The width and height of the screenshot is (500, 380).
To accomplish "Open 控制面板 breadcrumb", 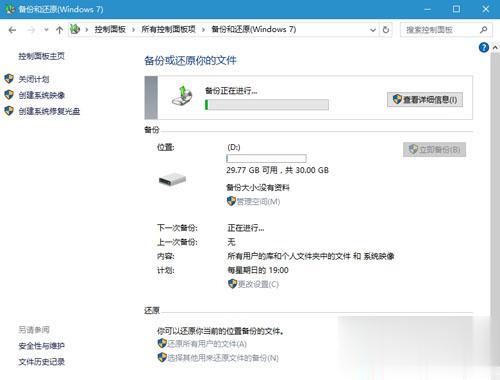I will pyautogui.click(x=110, y=29).
